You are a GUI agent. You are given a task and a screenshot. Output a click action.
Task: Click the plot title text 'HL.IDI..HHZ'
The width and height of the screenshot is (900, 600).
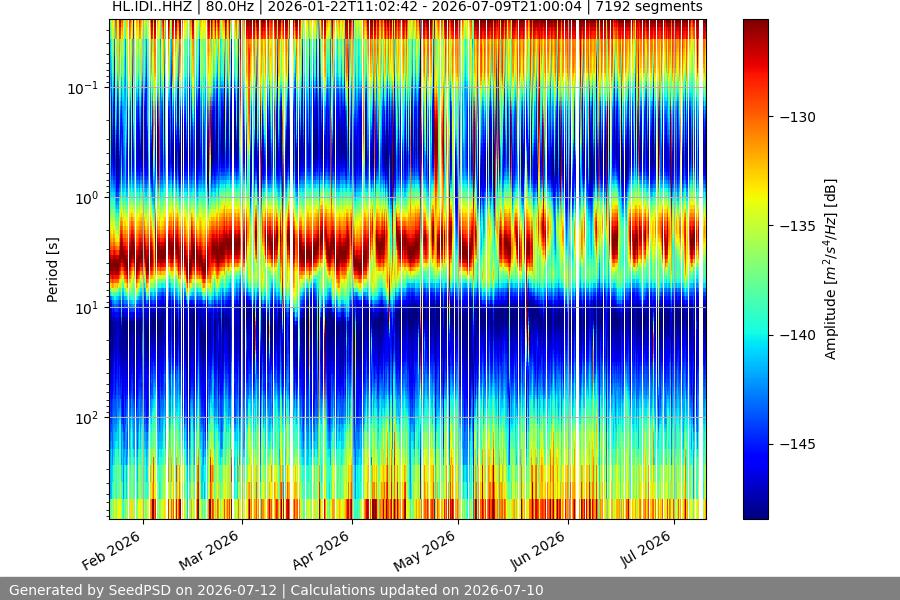point(154,7)
